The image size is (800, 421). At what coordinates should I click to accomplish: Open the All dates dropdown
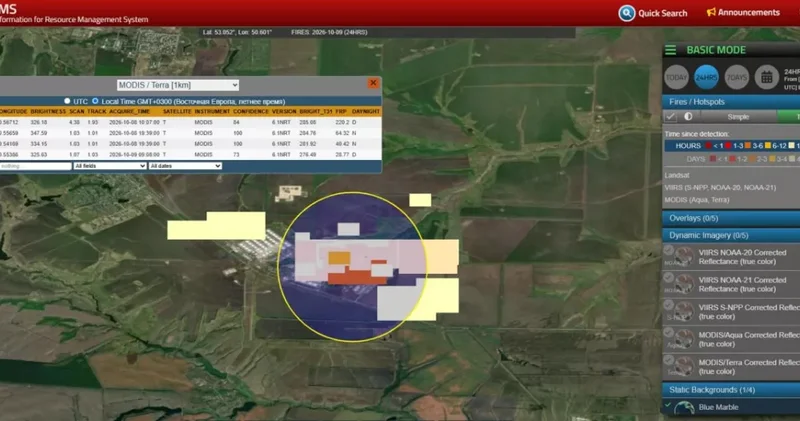tap(185, 166)
